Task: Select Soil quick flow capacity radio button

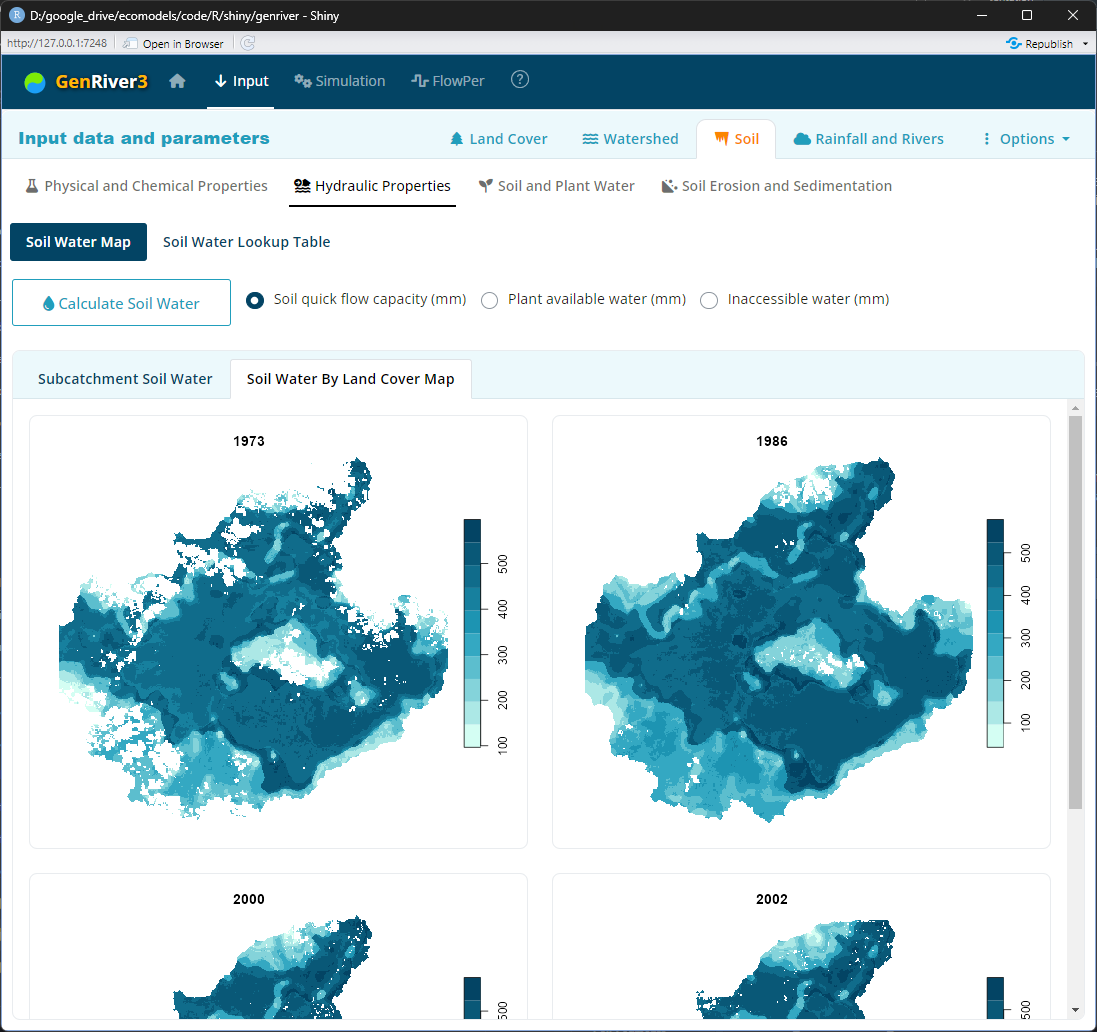Action: [255, 300]
